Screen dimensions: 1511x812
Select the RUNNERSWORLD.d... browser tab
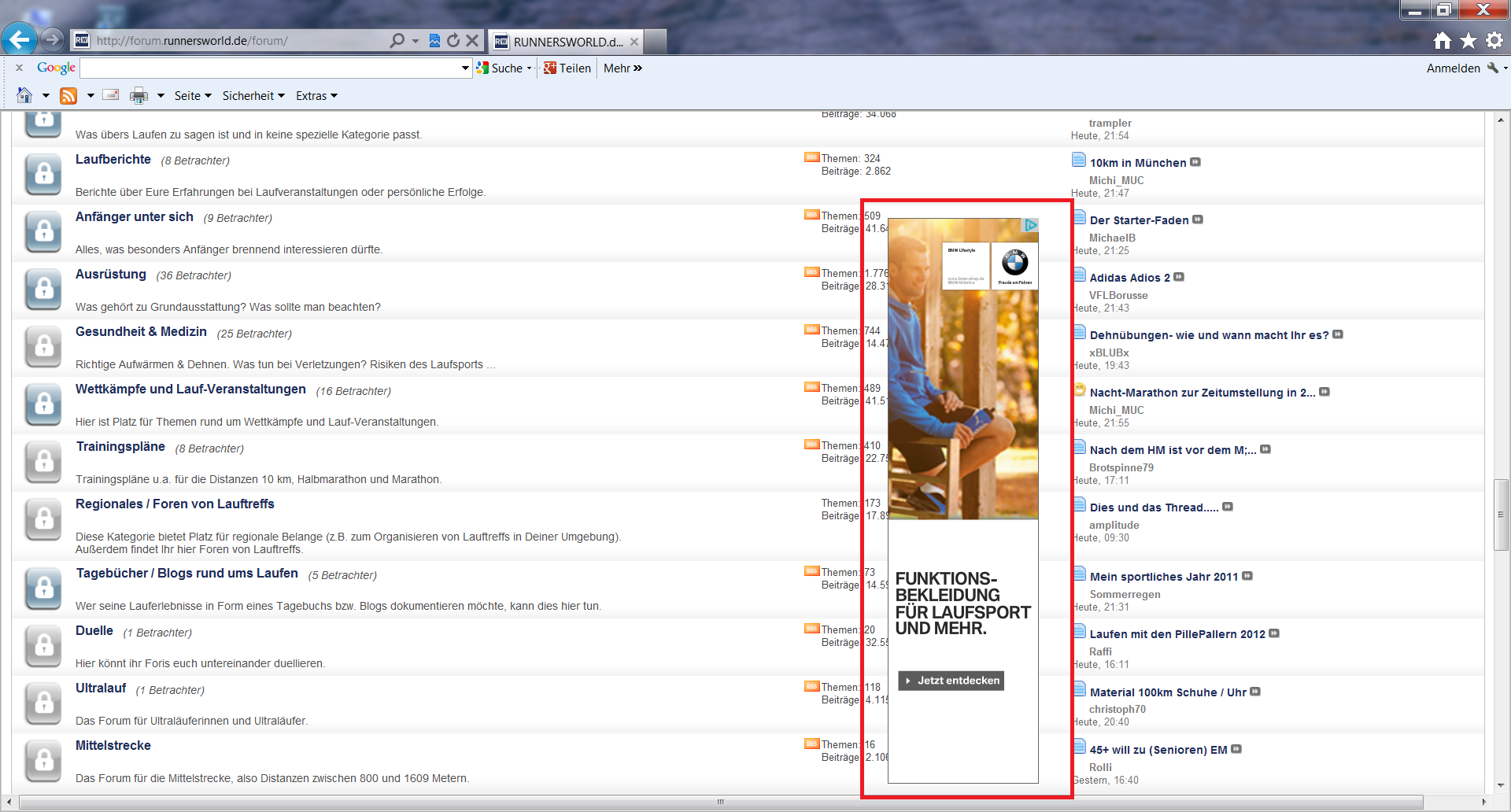click(567, 42)
